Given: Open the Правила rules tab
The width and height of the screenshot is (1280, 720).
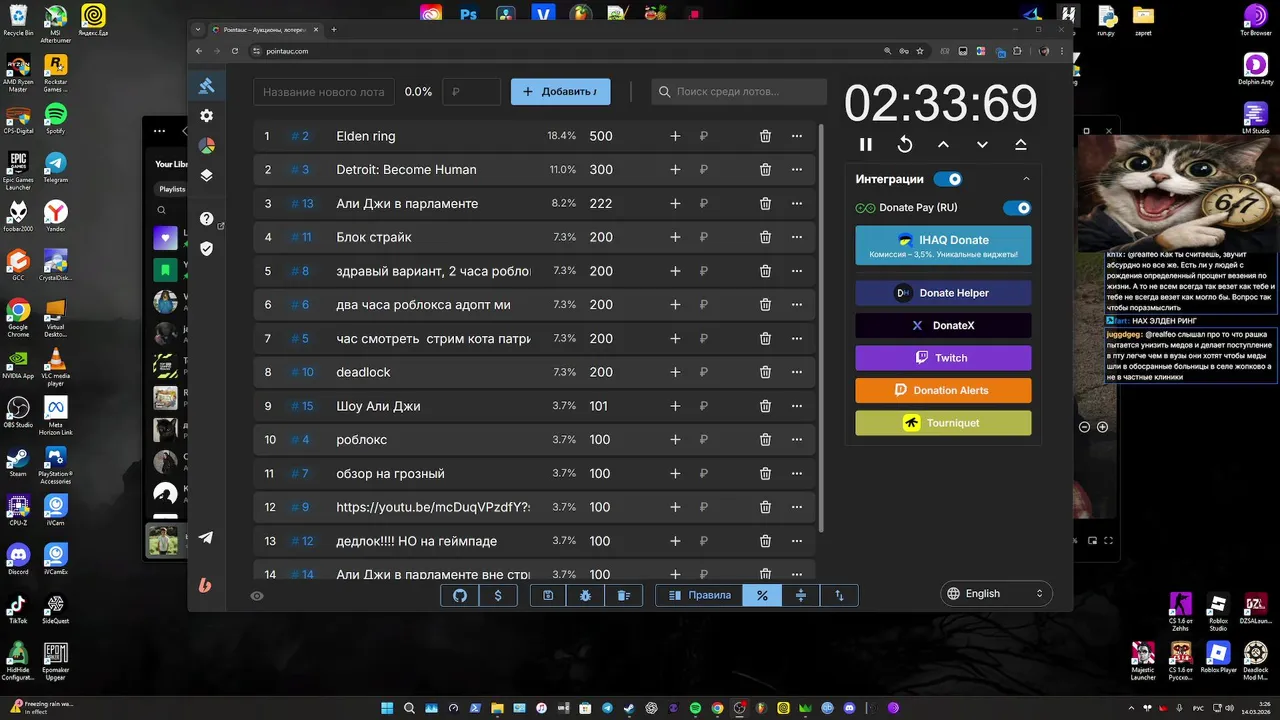Looking at the screenshot, I should 699,595.
